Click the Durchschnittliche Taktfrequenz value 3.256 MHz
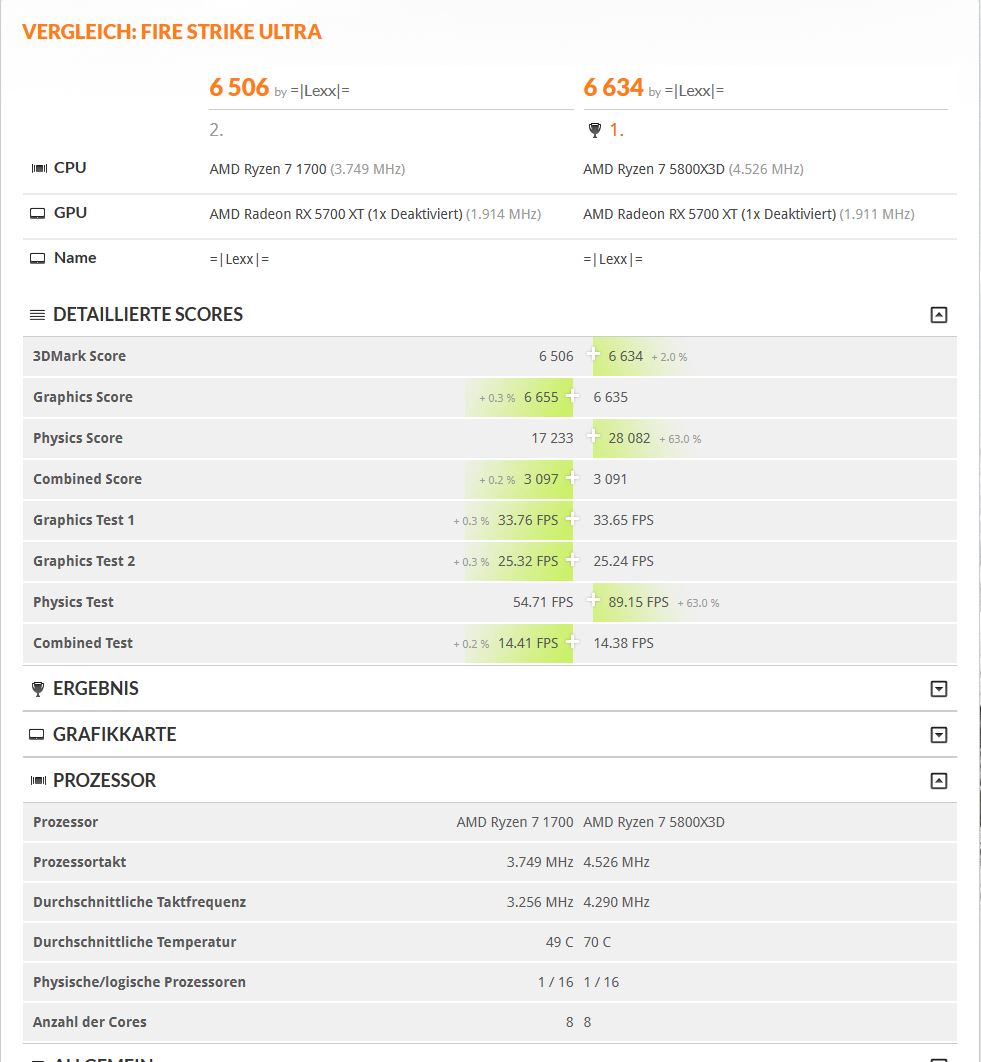Viewport: 981px width, 1062px height. coord(540,902)
